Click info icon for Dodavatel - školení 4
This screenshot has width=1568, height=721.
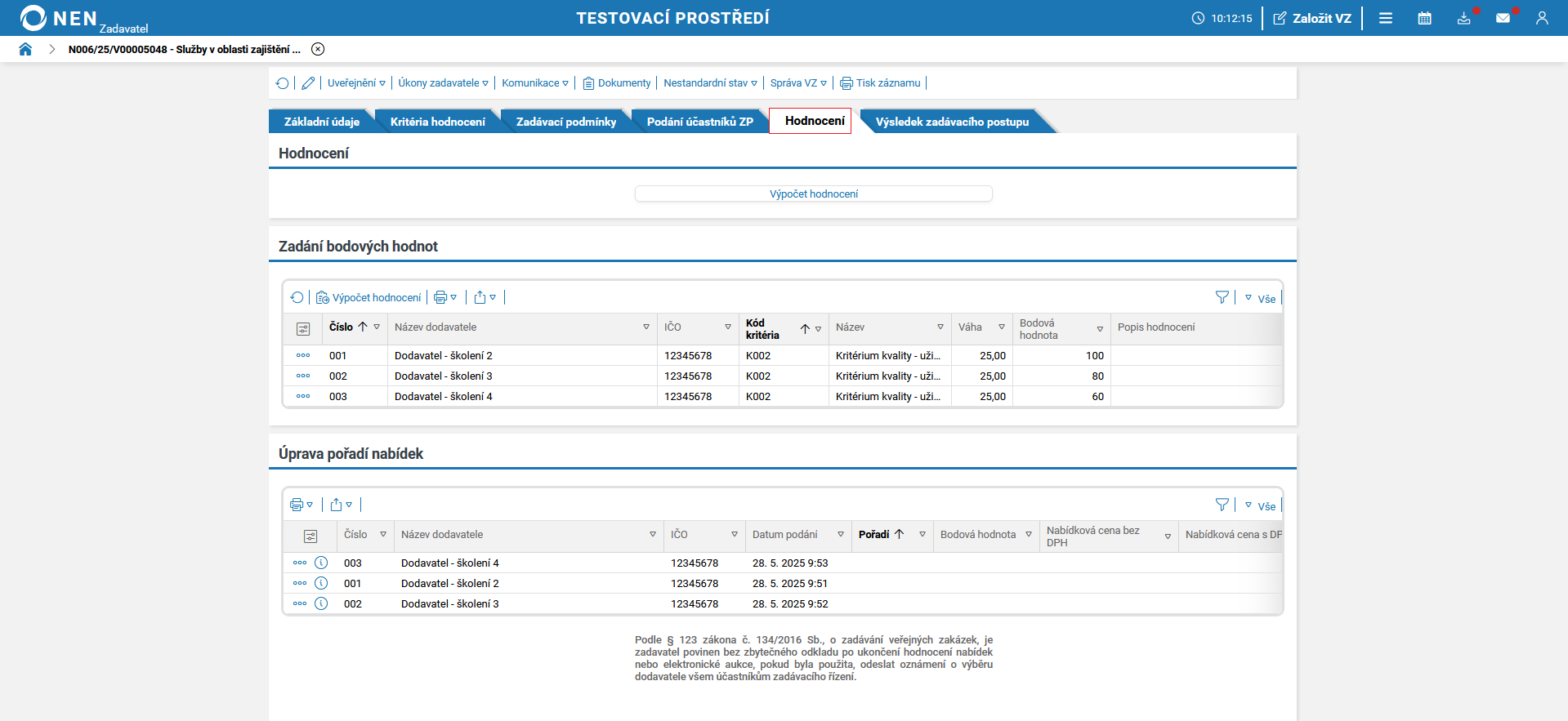pos(321,563)
